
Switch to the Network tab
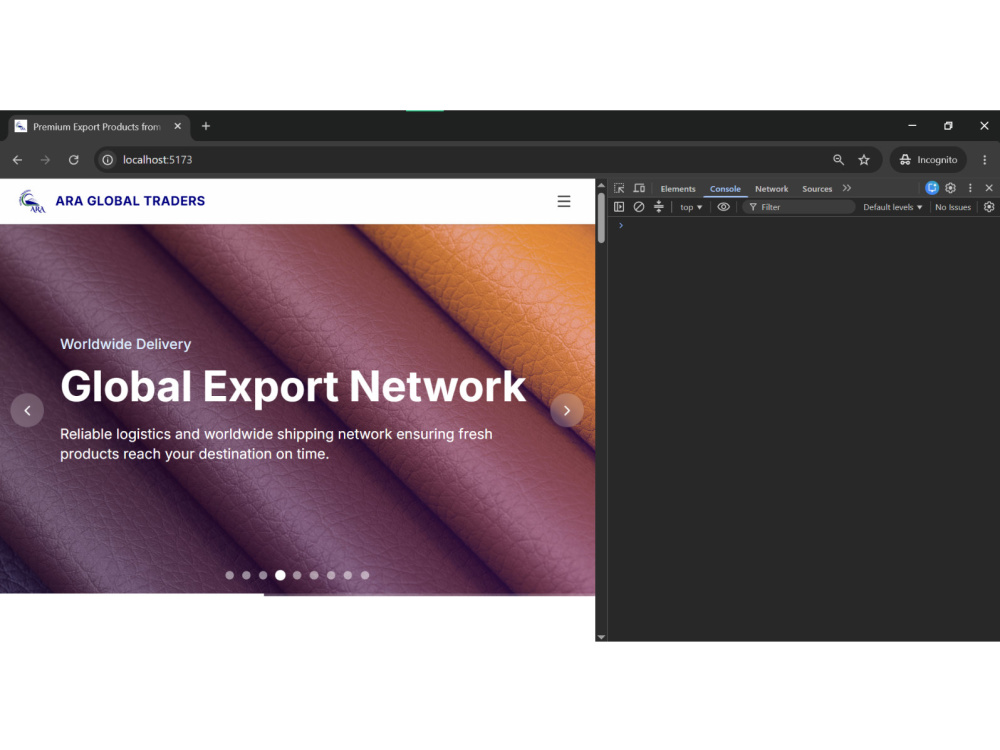pos(771,189)
